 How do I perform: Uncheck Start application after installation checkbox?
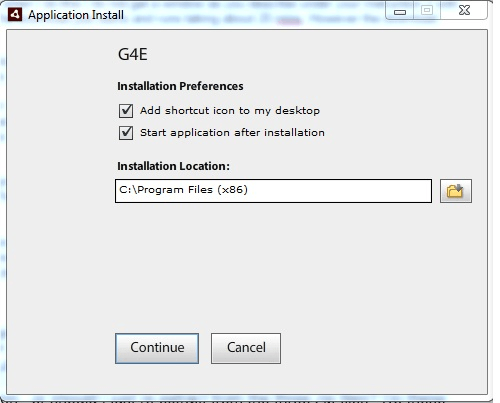(x=126, y=133)
